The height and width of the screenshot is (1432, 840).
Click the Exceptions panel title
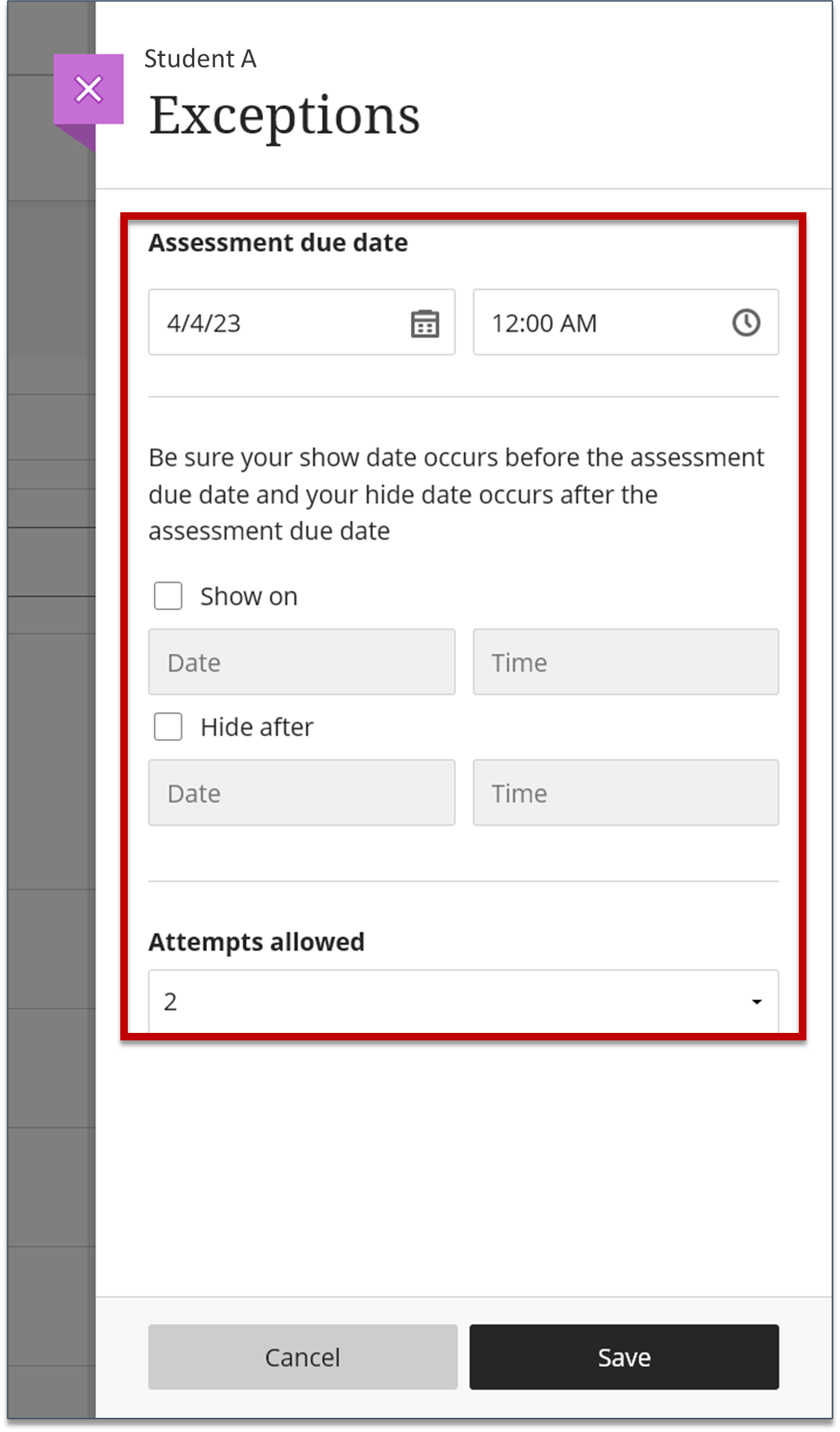point(284,116)
